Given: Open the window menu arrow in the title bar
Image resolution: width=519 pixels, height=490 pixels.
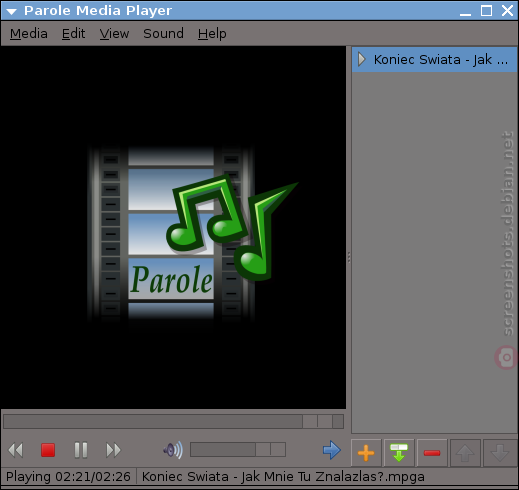Looking at the screenshot, I should click(11, 12).
